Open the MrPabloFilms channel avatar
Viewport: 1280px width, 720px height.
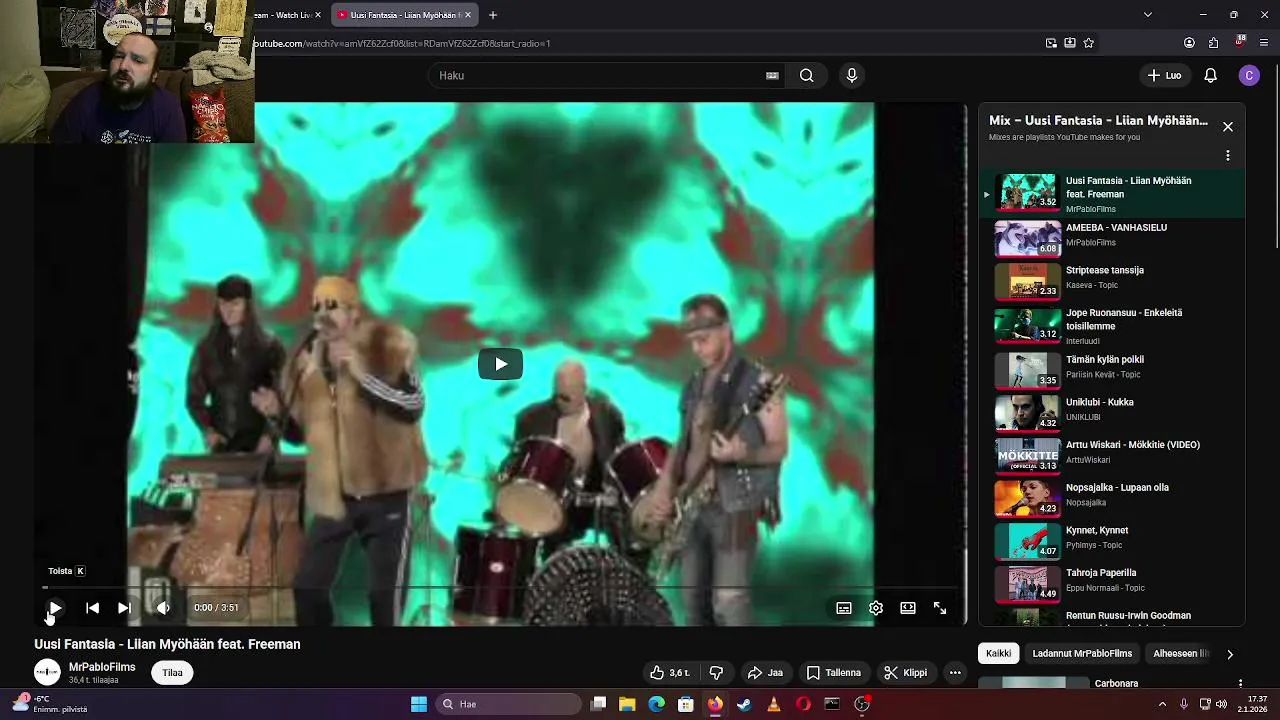[x=47, y=673]
